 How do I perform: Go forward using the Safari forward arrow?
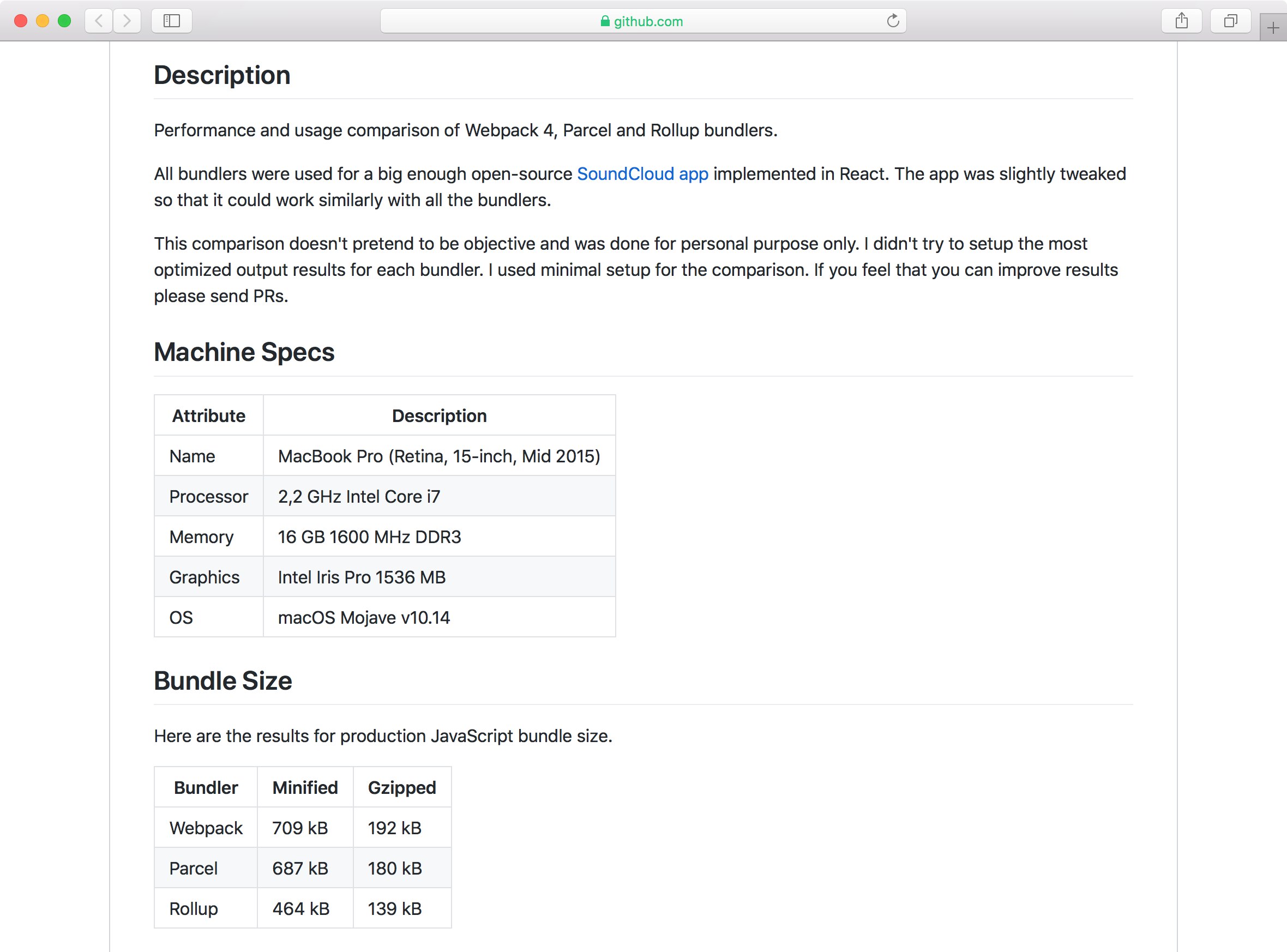(x=128, y=21)
